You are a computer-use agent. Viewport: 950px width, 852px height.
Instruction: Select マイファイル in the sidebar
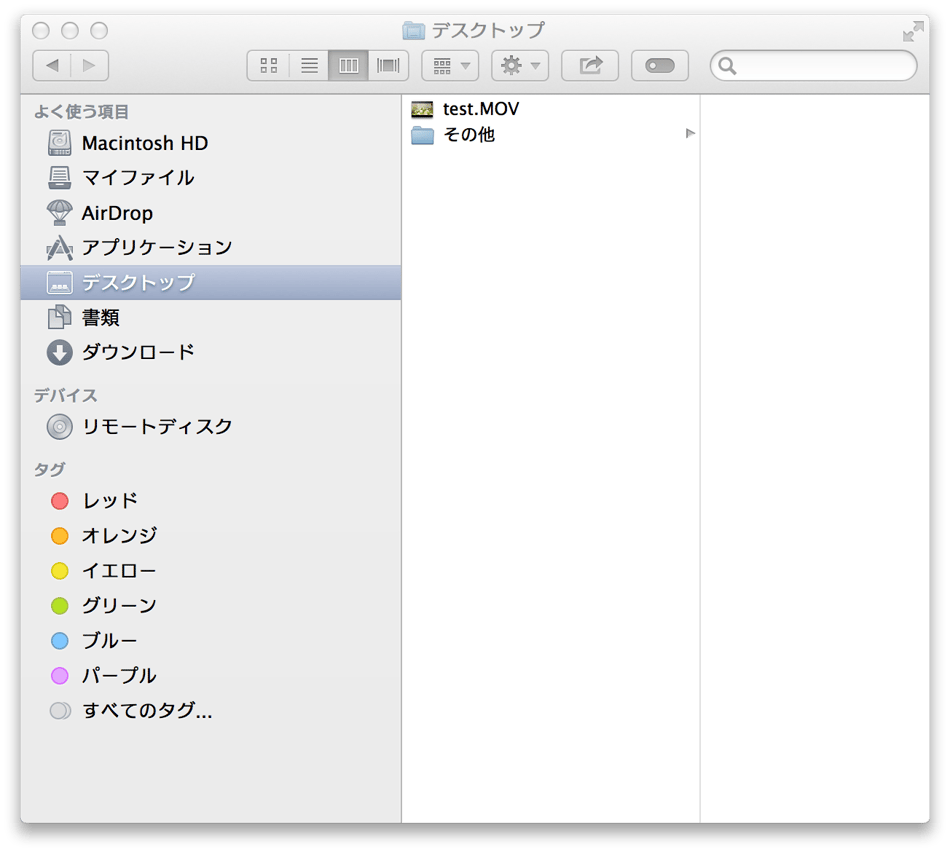(137, 178)
